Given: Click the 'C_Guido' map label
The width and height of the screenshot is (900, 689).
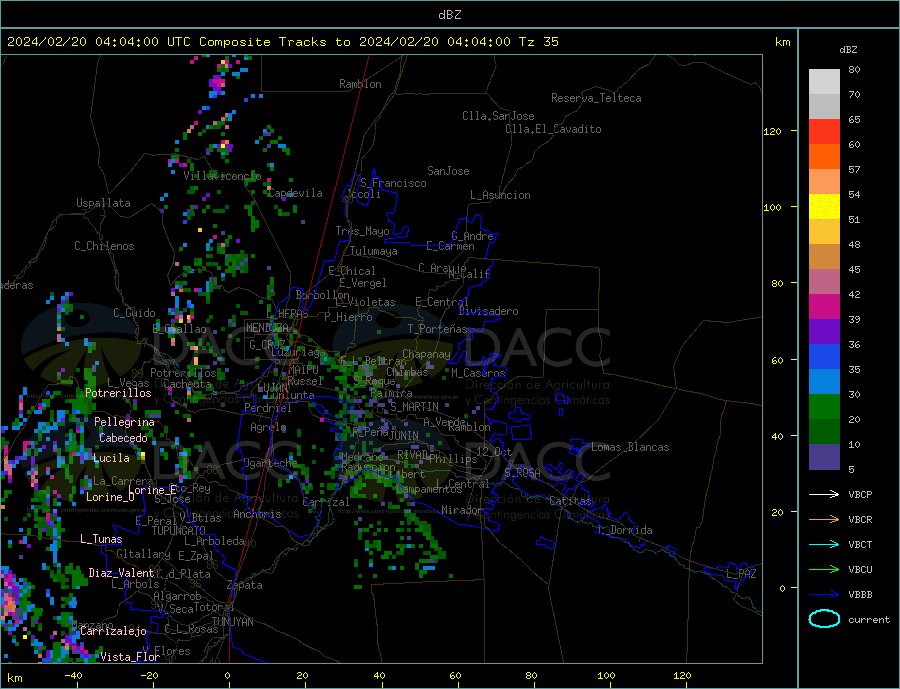Looking at the screenshot, I should pos(134,313).
